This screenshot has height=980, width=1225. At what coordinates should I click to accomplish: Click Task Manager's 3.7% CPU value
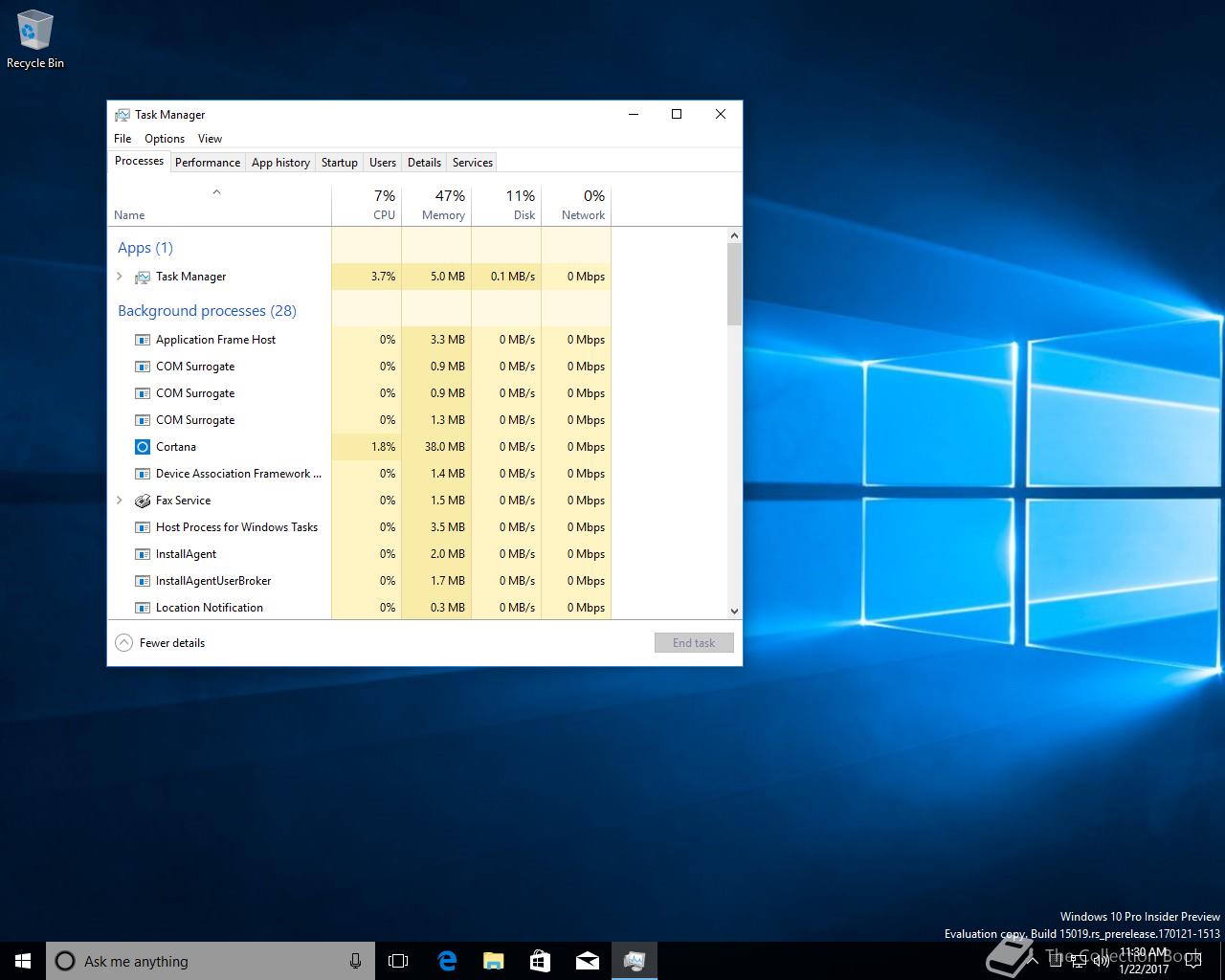tap(383, 277)
